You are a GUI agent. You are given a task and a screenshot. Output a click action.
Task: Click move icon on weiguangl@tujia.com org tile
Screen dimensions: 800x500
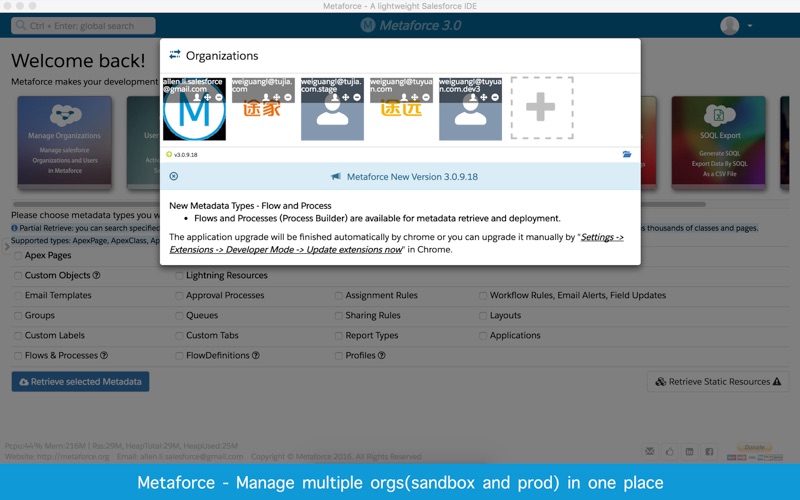click(x=277, y=97)
